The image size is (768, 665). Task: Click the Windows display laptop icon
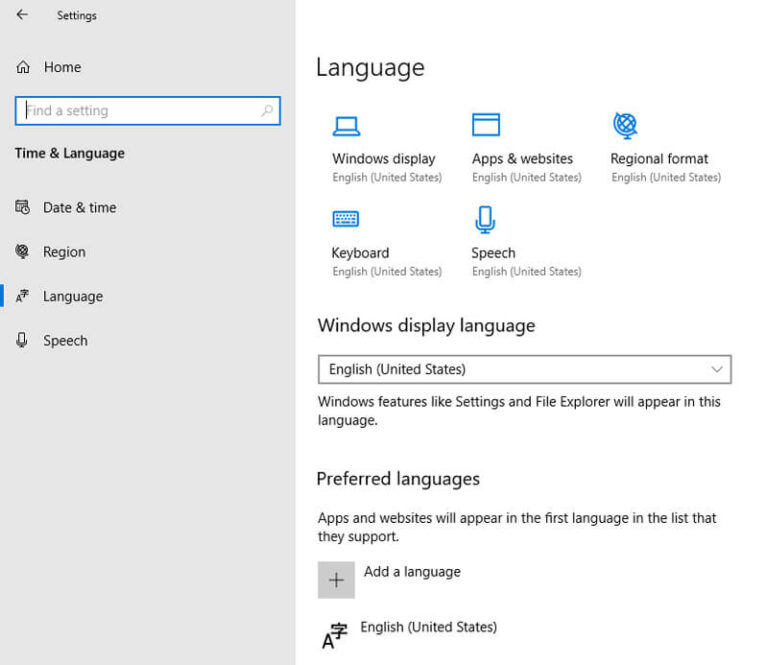tap(346, 126)
